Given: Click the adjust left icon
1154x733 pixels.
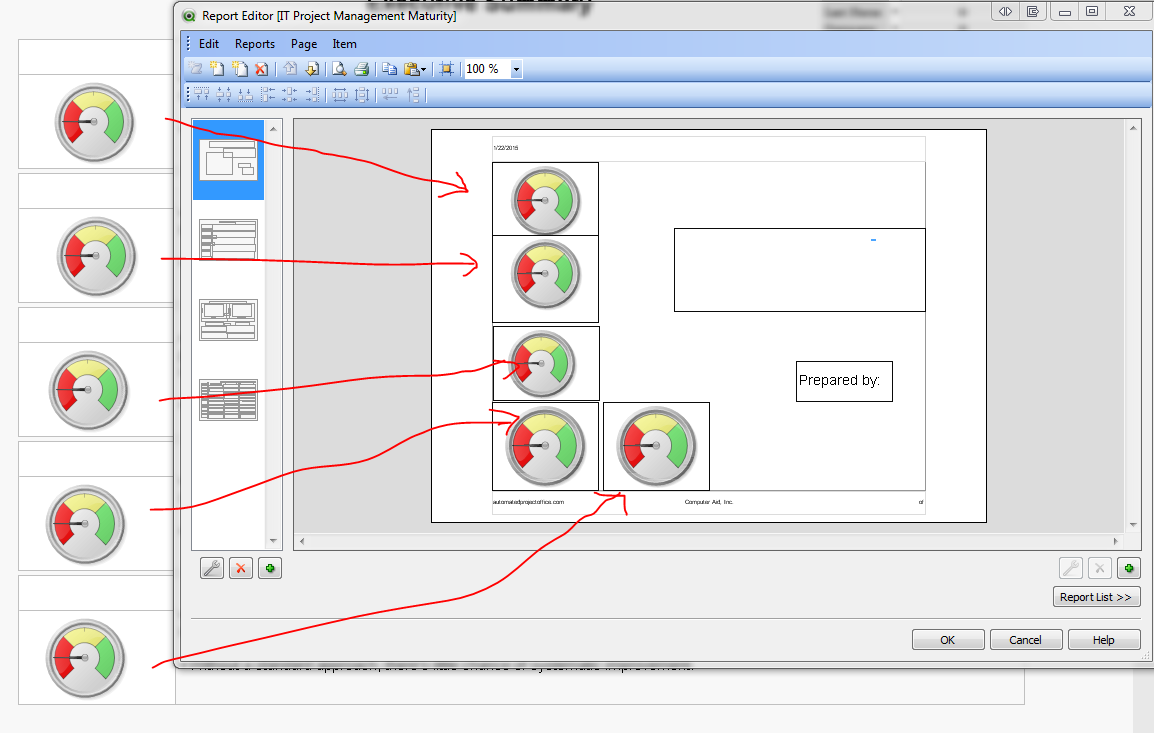Looking at the screenshot, I should [x=390, y=94].
